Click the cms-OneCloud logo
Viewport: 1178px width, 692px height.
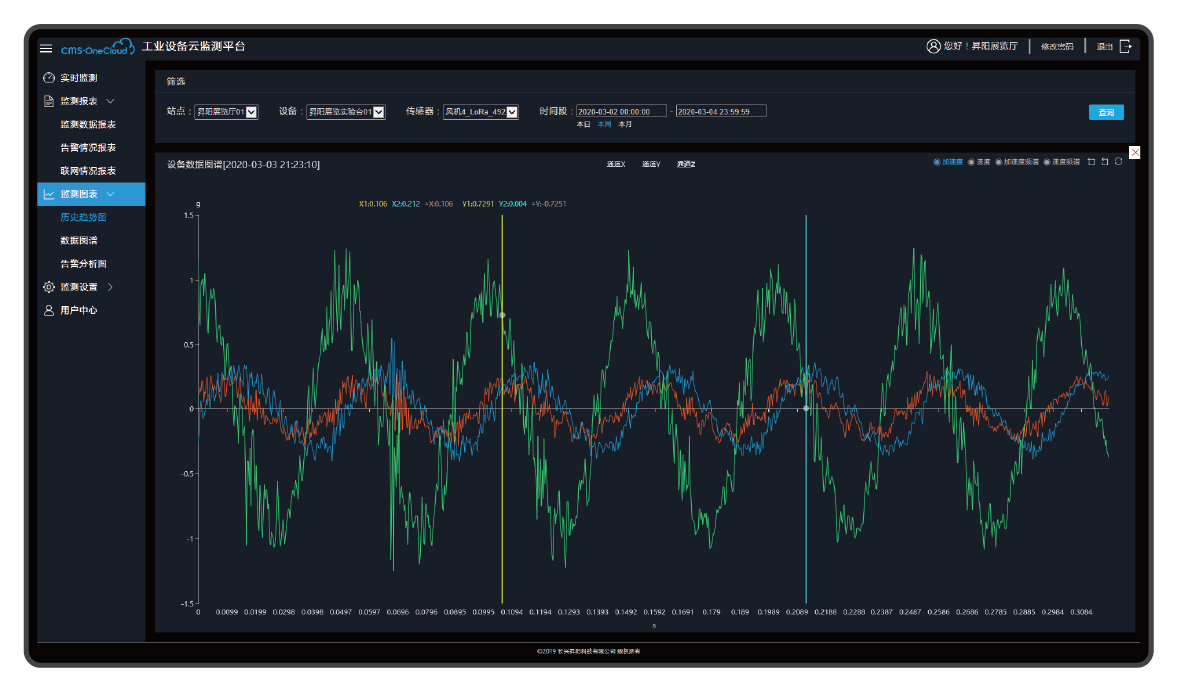point(98,47)
